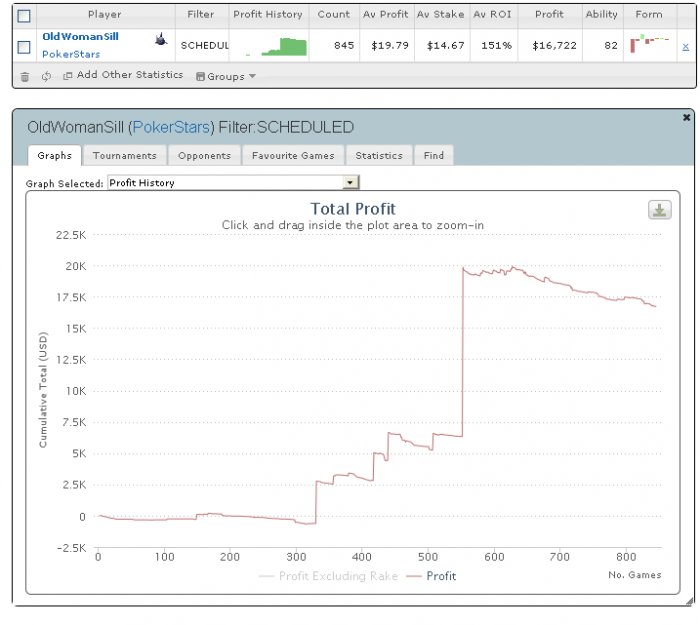Click the Av ROI column header
The width and height of the screenshot is (700, 625).
click(x=492, y=15)
